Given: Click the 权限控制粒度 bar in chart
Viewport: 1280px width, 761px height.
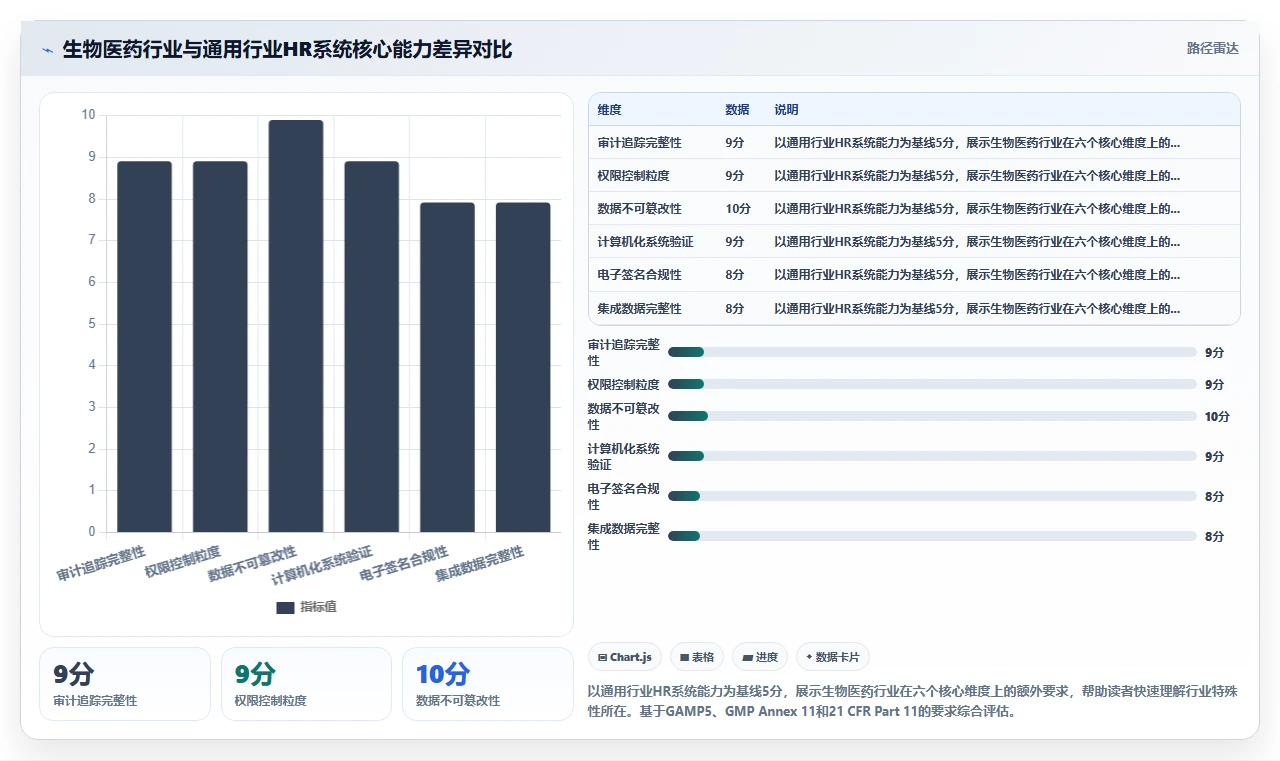Looking at the screenshot, I should pyautogui.click(x=220, y=346).
